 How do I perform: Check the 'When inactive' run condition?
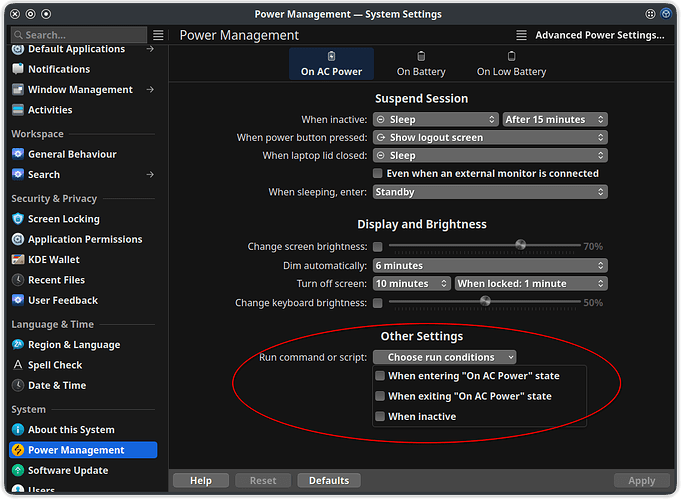coord(380,417)
